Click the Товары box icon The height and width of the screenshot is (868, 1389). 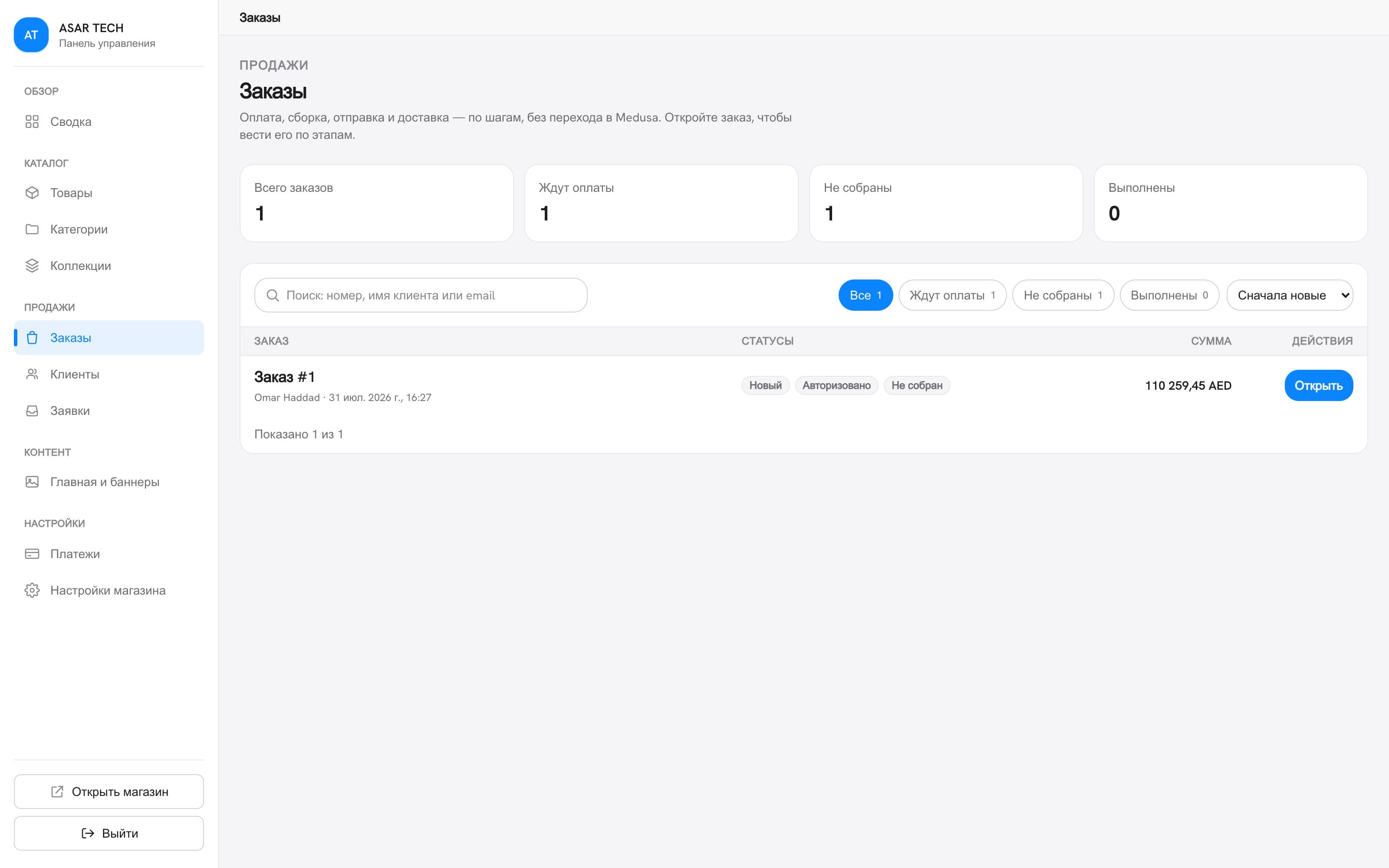pyautogui.click(x=32, y=193)
